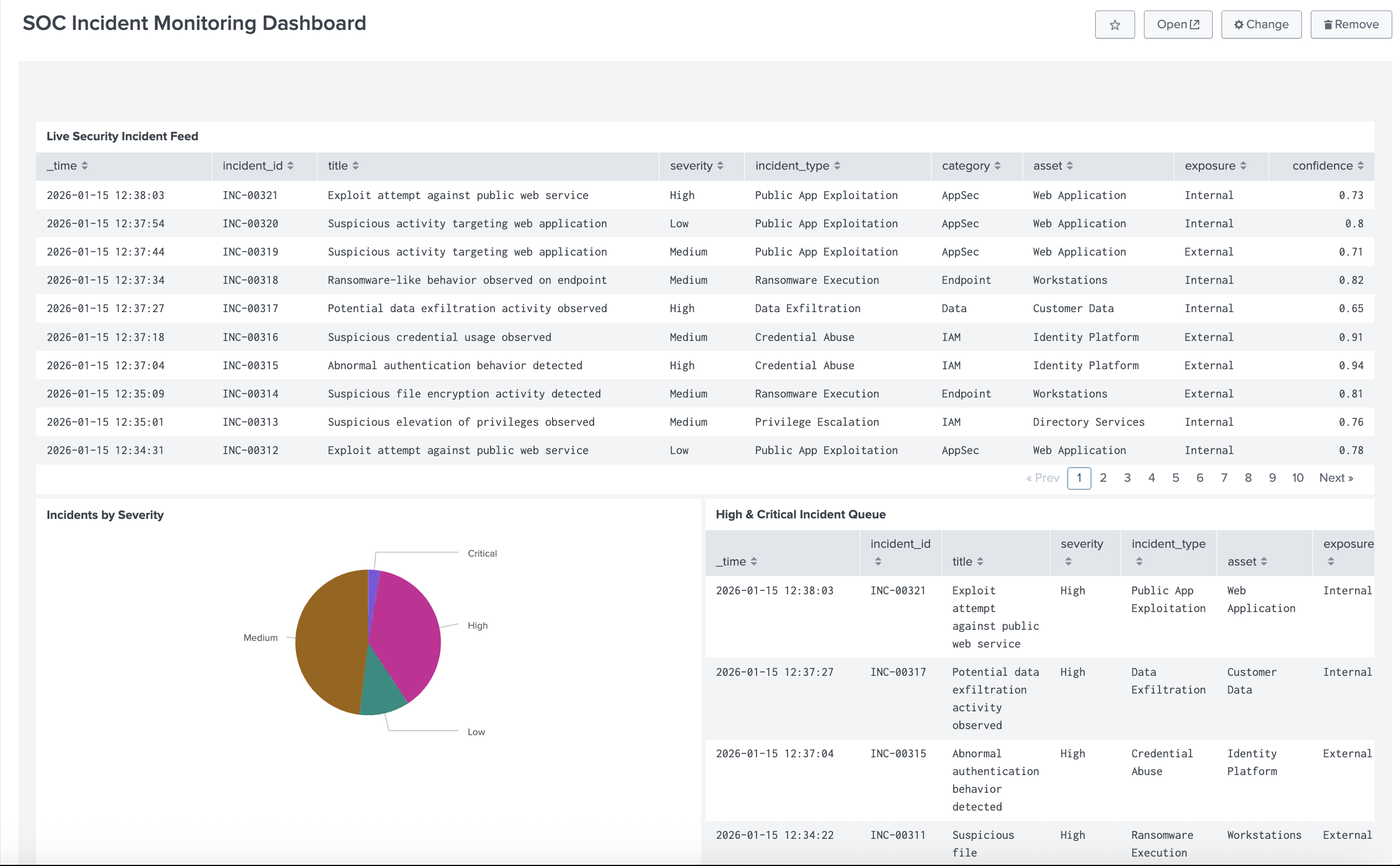Screen dimensions: 1400x866
Task: Click the gear icon on the Change button
Action: 1239,24
